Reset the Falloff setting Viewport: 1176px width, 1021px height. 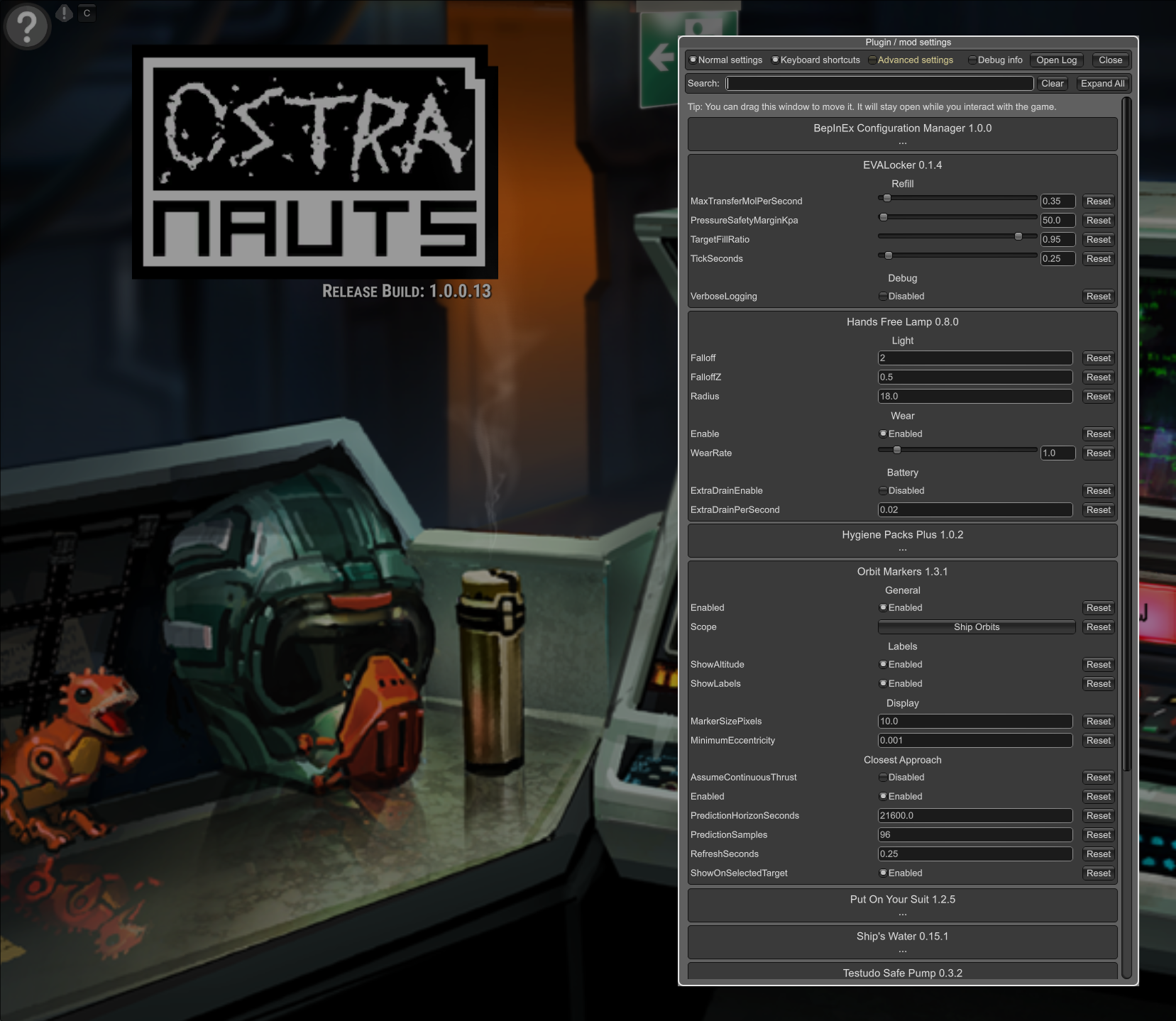click(x=1098, y=358)
